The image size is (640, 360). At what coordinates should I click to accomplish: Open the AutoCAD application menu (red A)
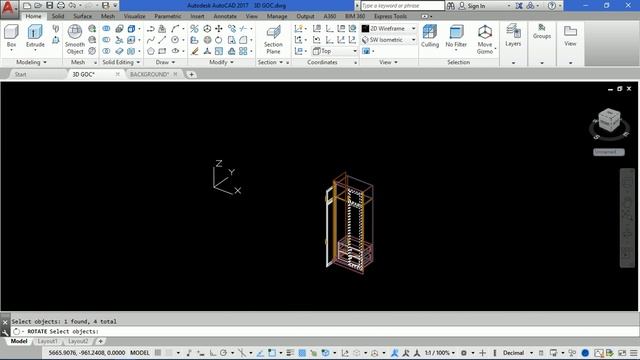click(x=9, y=9)
